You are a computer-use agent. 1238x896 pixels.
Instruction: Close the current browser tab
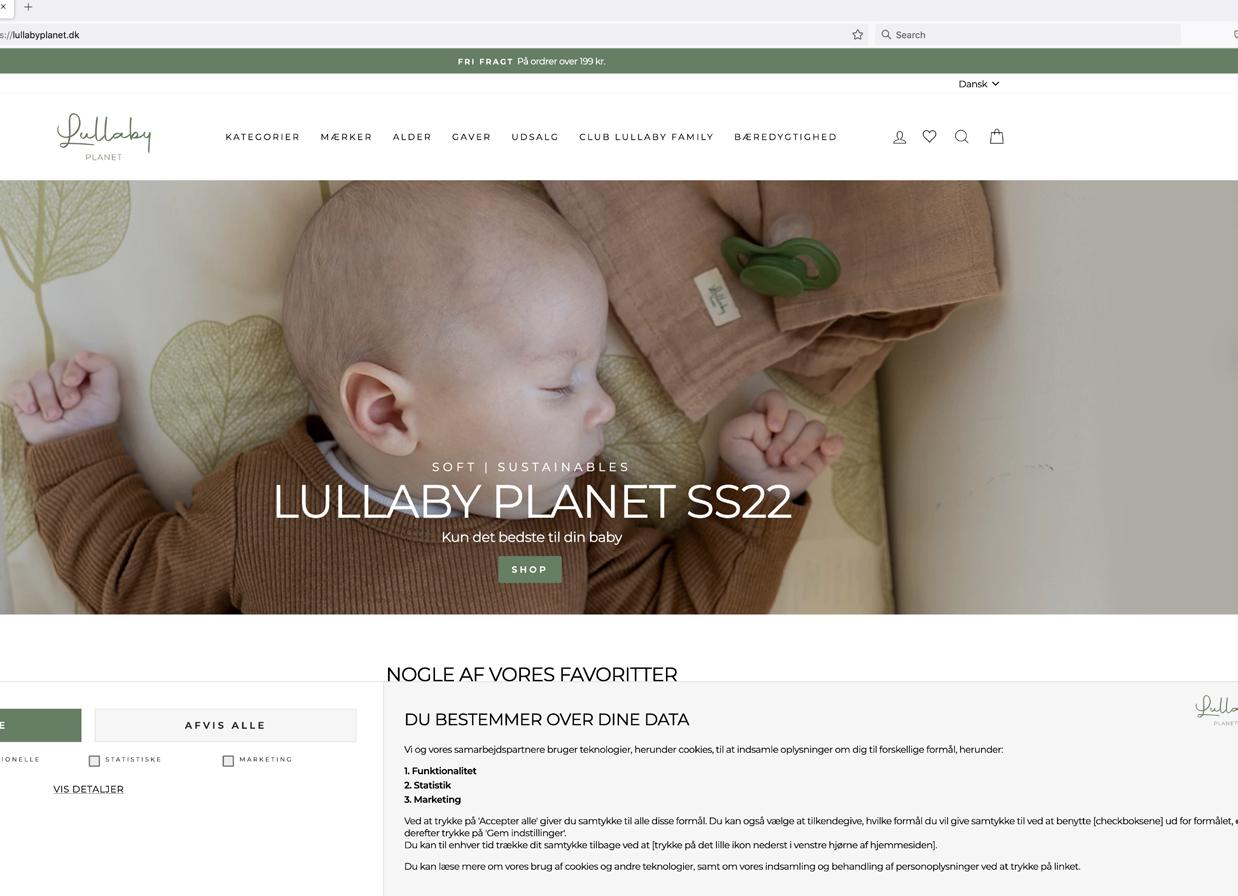(3, 7)
